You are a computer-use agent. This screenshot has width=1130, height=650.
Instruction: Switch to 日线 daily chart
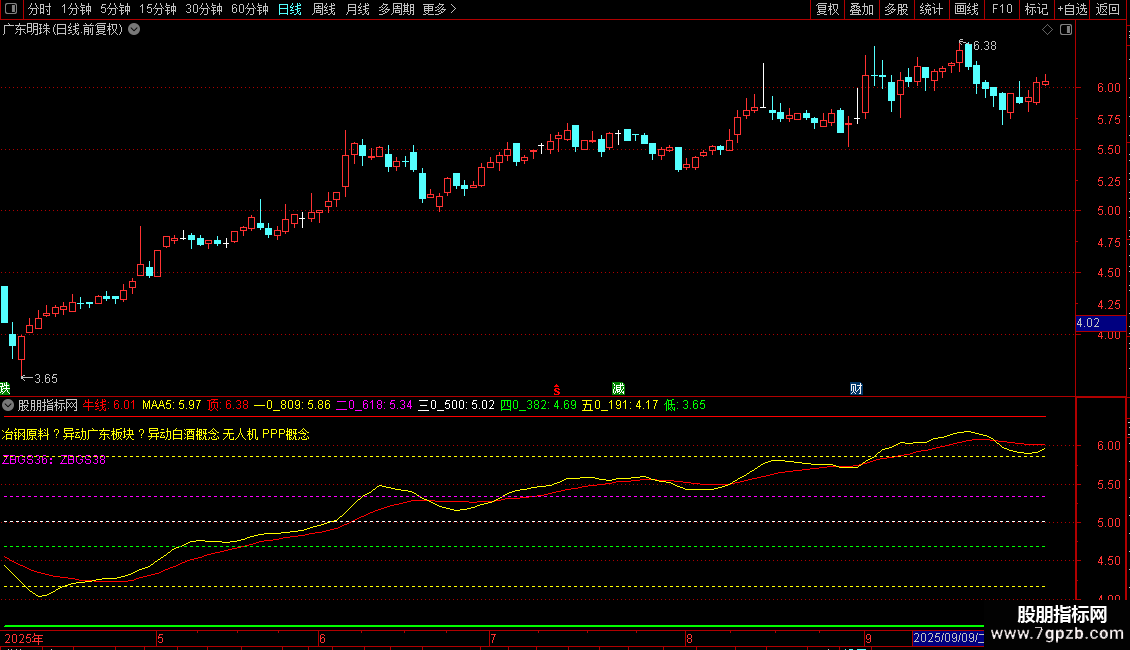290,9
